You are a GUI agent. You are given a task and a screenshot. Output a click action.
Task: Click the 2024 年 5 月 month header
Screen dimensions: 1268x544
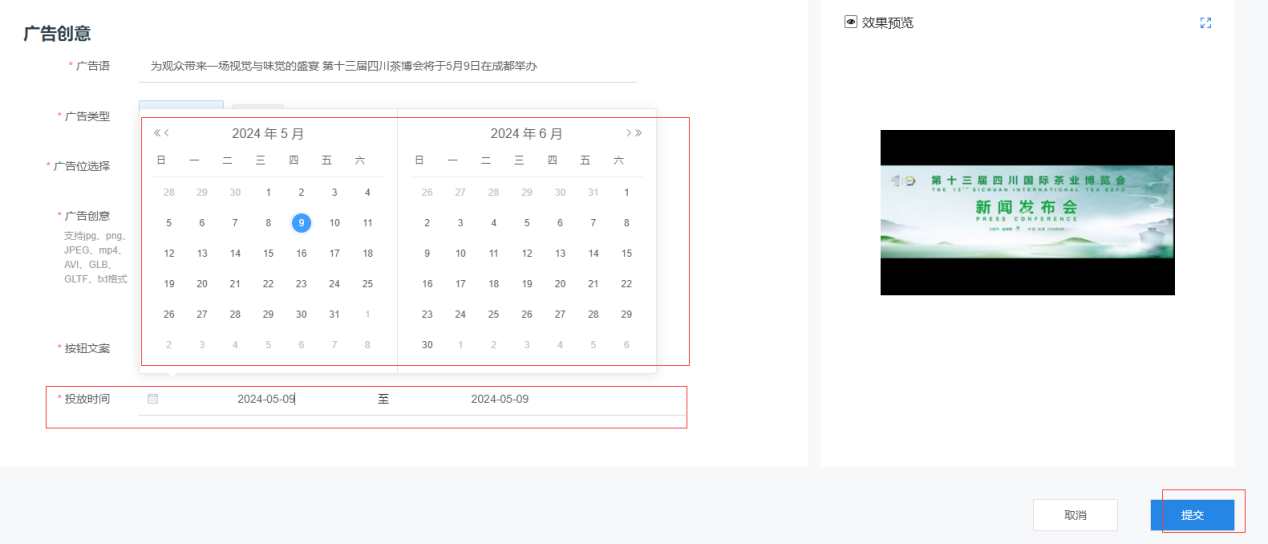(268, 134)
